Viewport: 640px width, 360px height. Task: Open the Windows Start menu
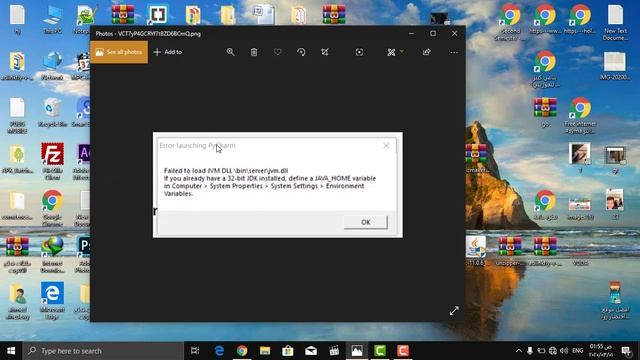pyautogui.click(x=11, y=351)
